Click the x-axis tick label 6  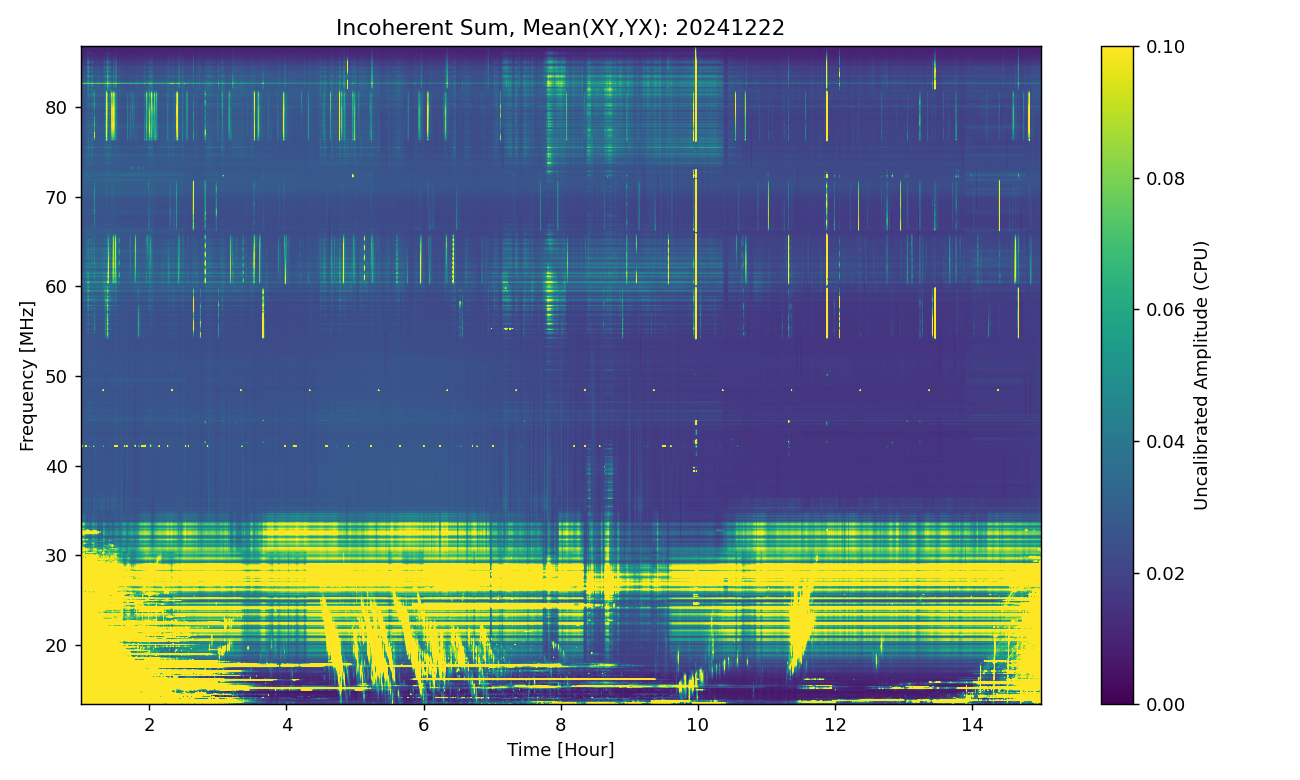point(423,724)
